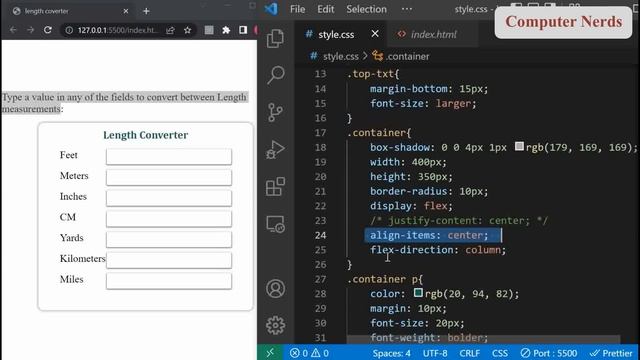Toggle the browser side panel icon
Screen dimensions: 640x360
pos(243,30)
